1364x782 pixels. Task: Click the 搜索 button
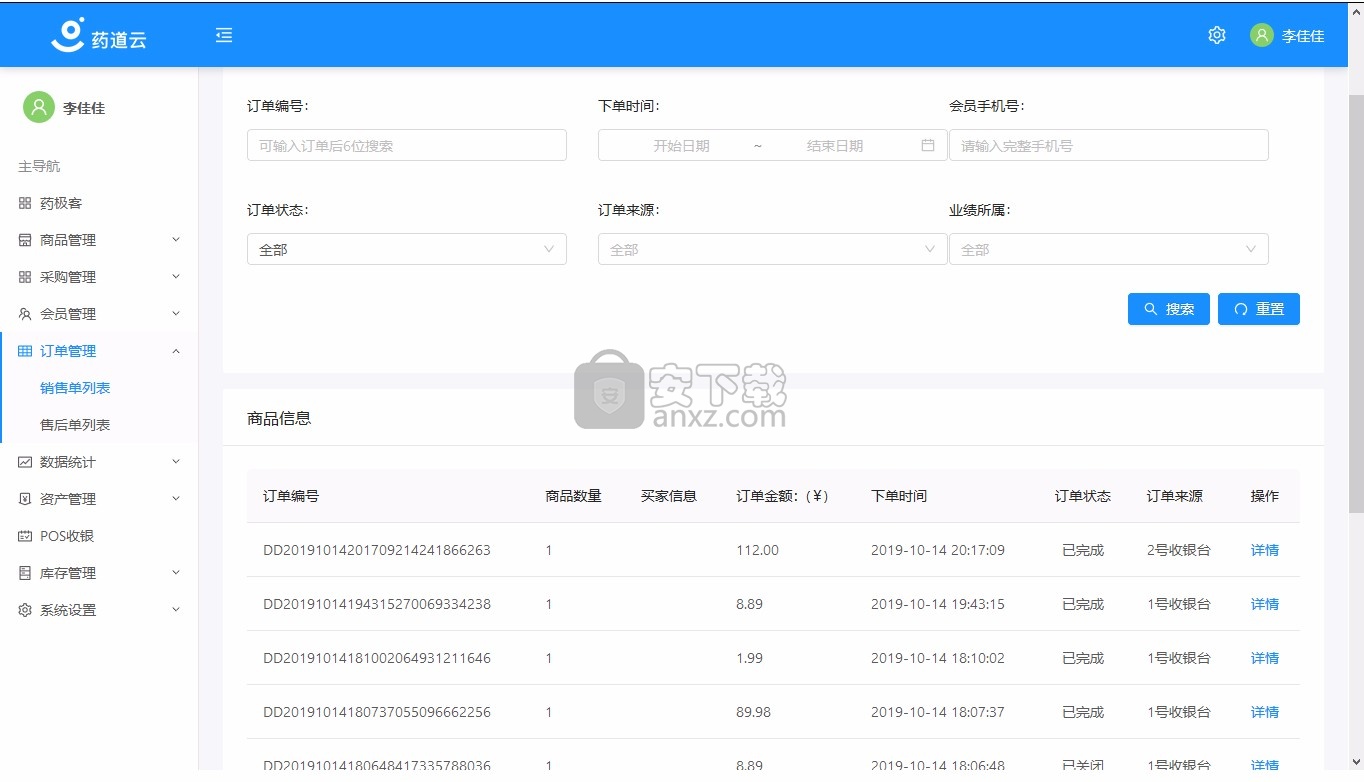[1169, 309]
